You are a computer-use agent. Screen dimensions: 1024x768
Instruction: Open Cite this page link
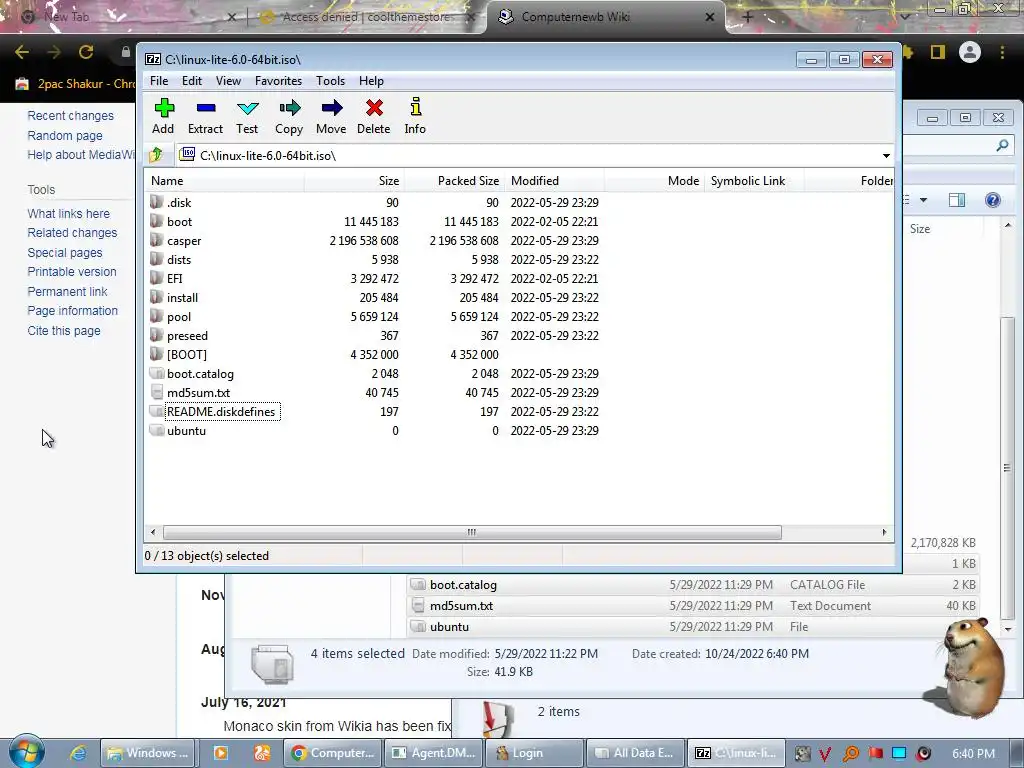(x=64, y=330)
